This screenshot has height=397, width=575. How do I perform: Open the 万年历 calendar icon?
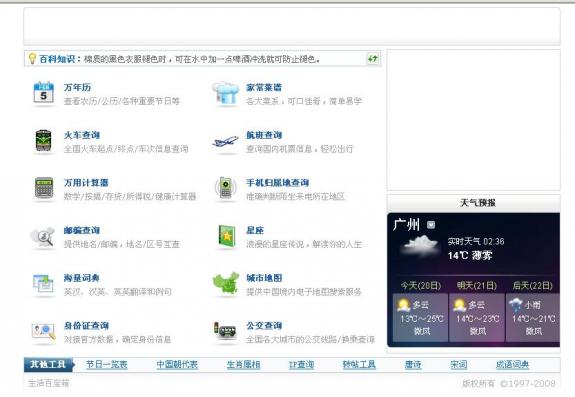[44, 92]
